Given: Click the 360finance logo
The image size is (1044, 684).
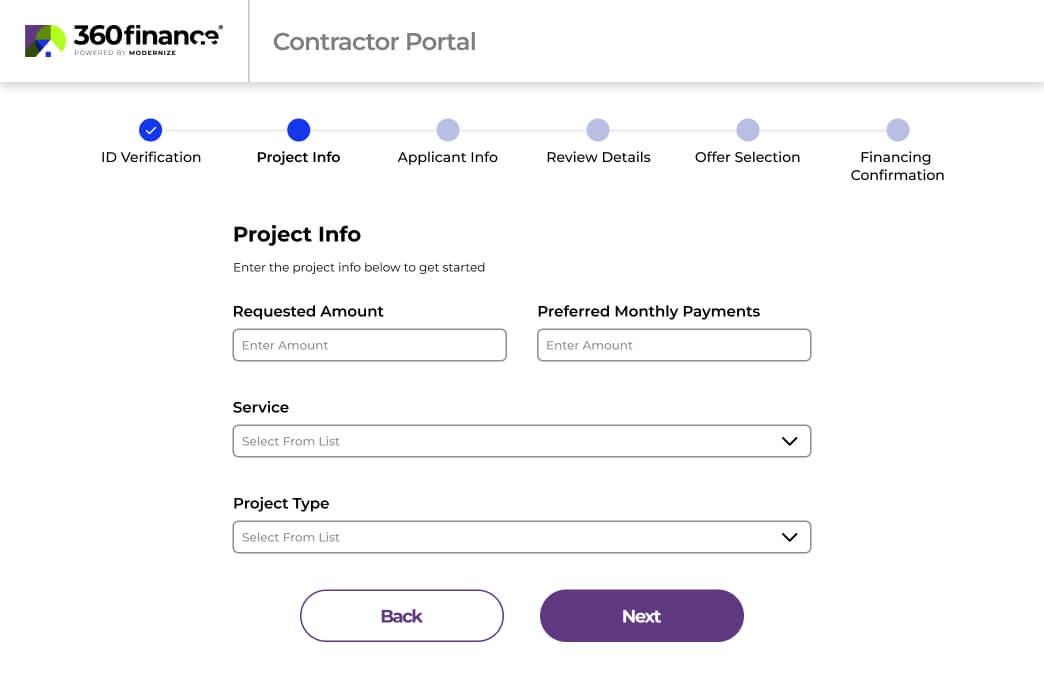Looking at the screenshot, I should (123, 40).
